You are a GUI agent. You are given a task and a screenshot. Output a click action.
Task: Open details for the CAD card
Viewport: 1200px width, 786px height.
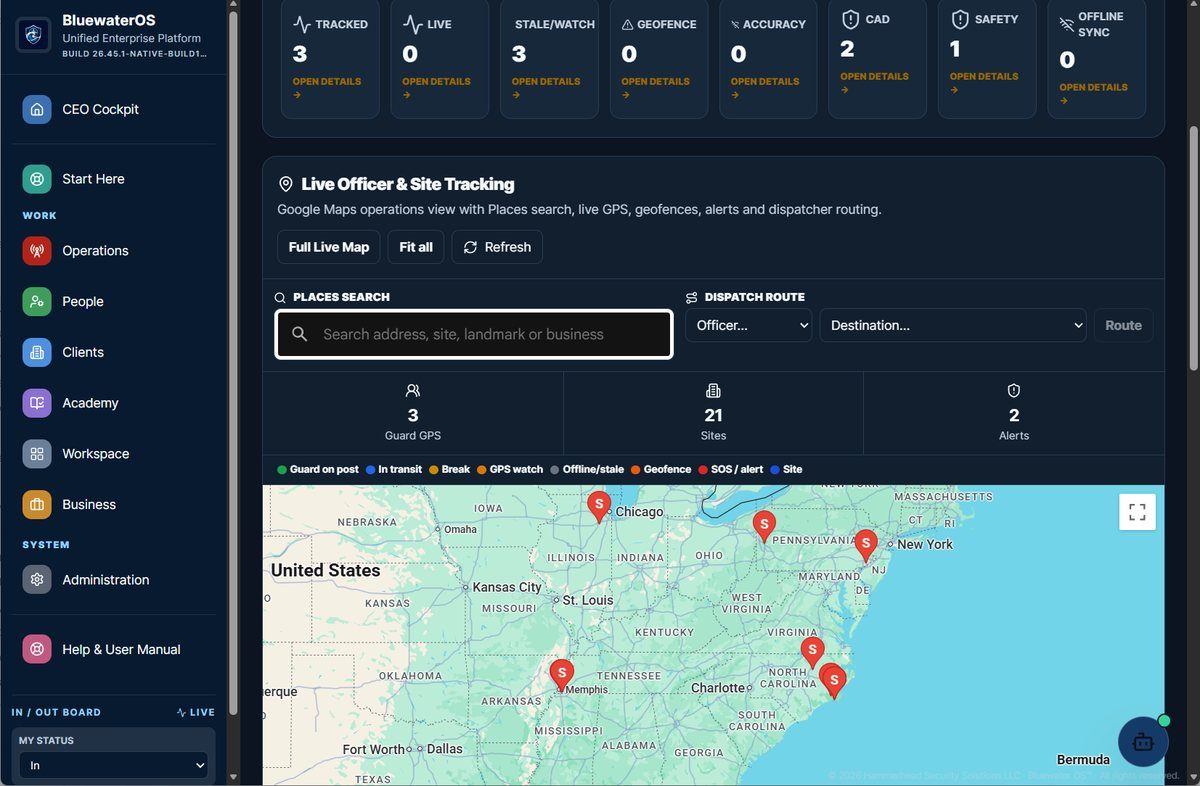(874, 82)
